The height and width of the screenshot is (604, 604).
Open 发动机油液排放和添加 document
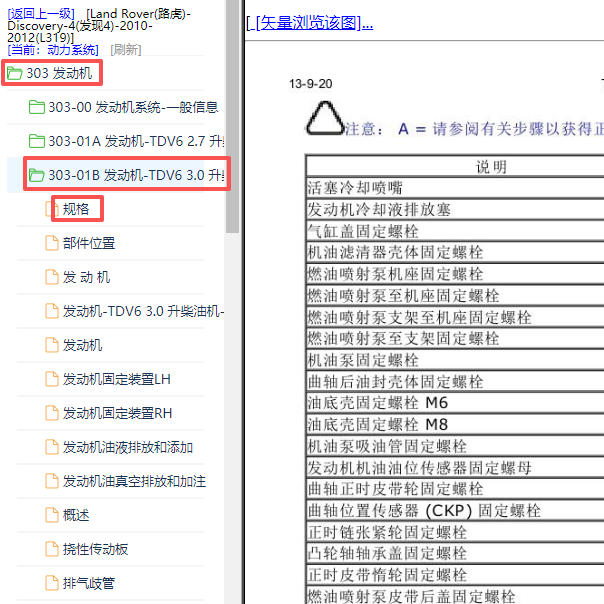[128, 447]
